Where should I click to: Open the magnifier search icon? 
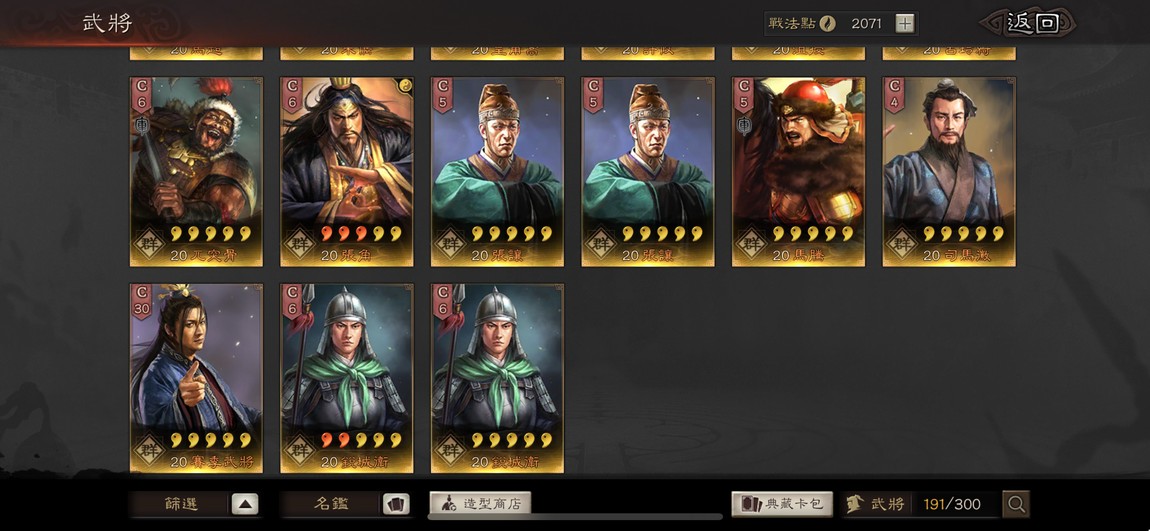pos(1016,505)
